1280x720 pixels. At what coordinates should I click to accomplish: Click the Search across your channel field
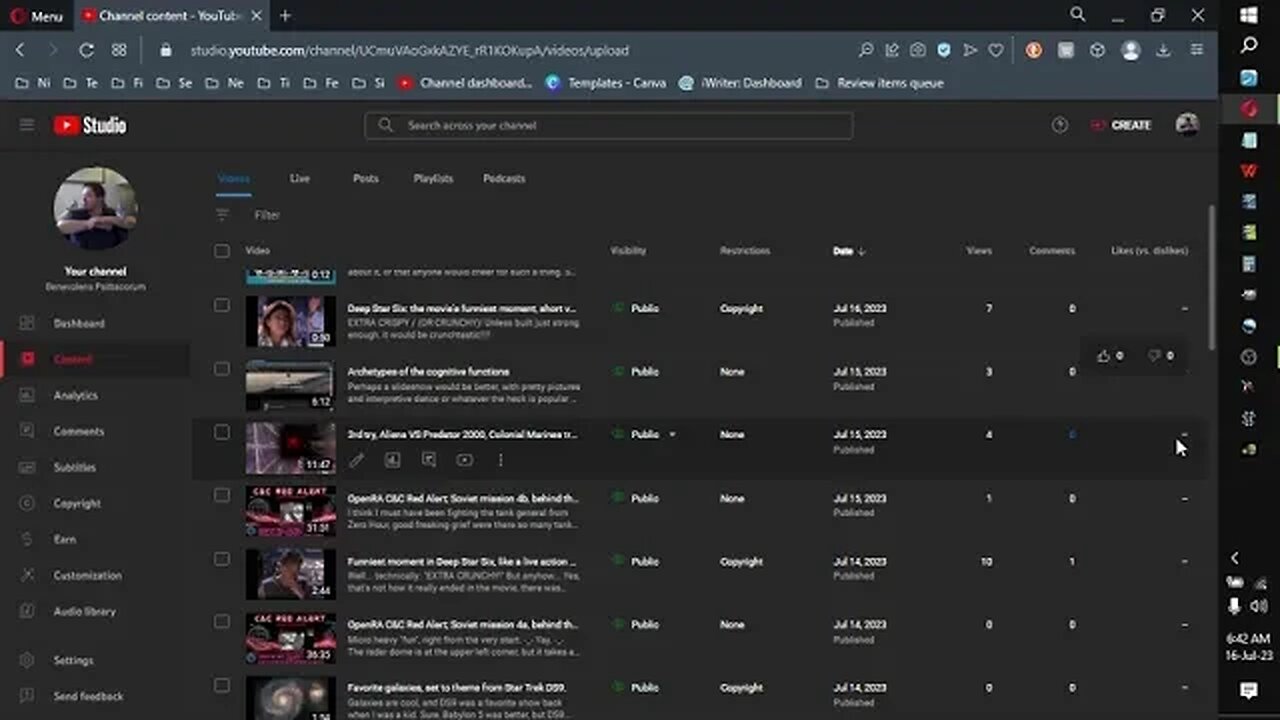(x=608, y=125)
